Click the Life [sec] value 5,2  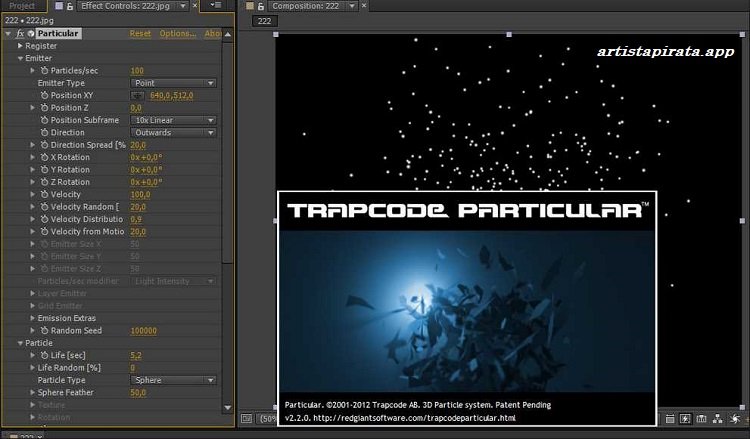coord(136,356)
